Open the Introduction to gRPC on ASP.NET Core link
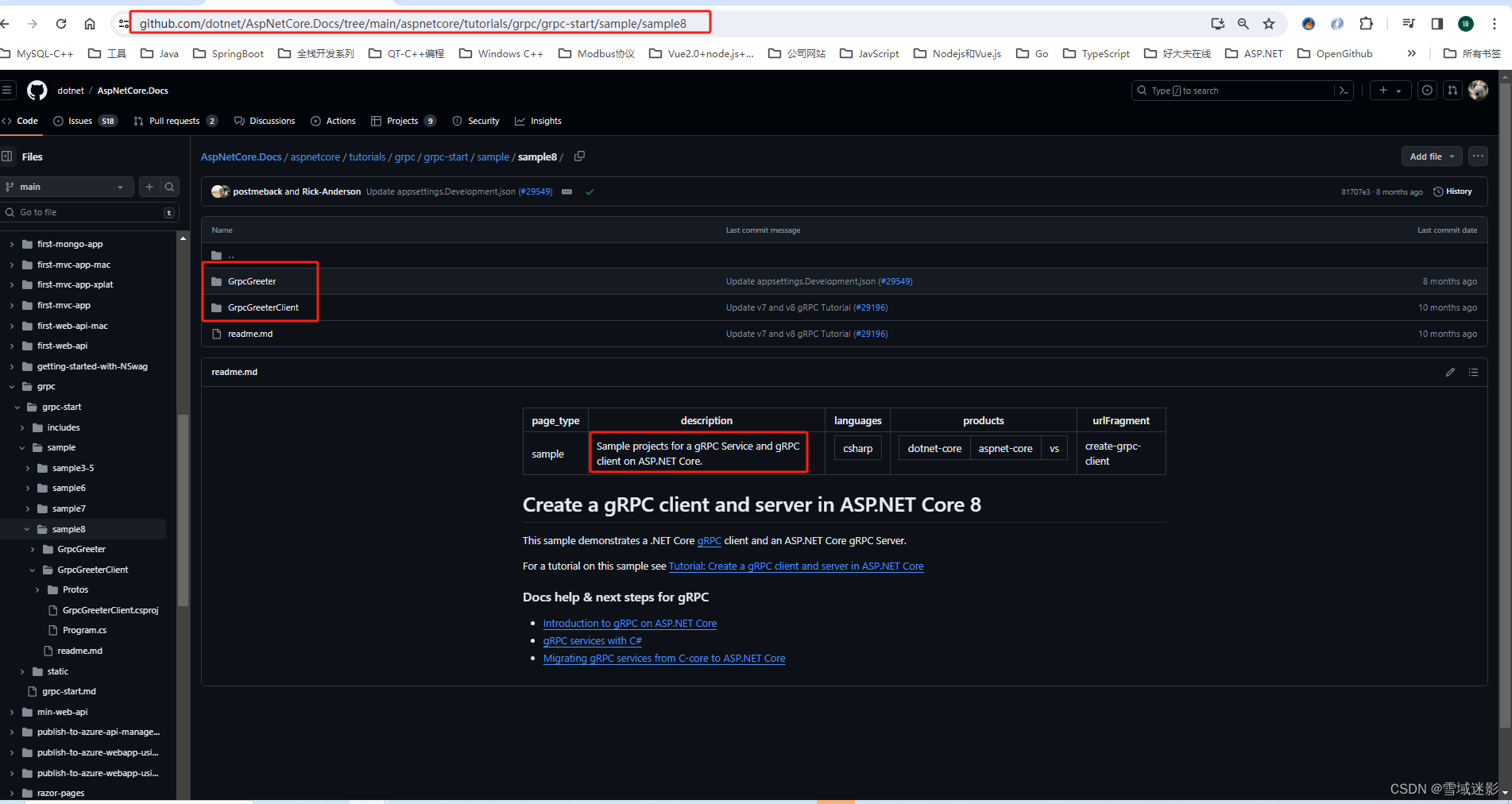1512x804 pixels. pyautogui.click(x=629, y=624)
